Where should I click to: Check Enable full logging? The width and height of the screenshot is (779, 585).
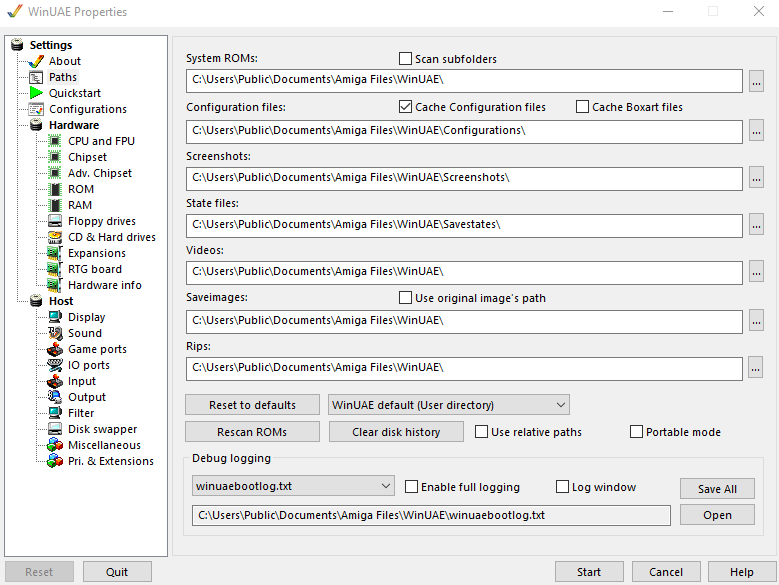point(411,487)
